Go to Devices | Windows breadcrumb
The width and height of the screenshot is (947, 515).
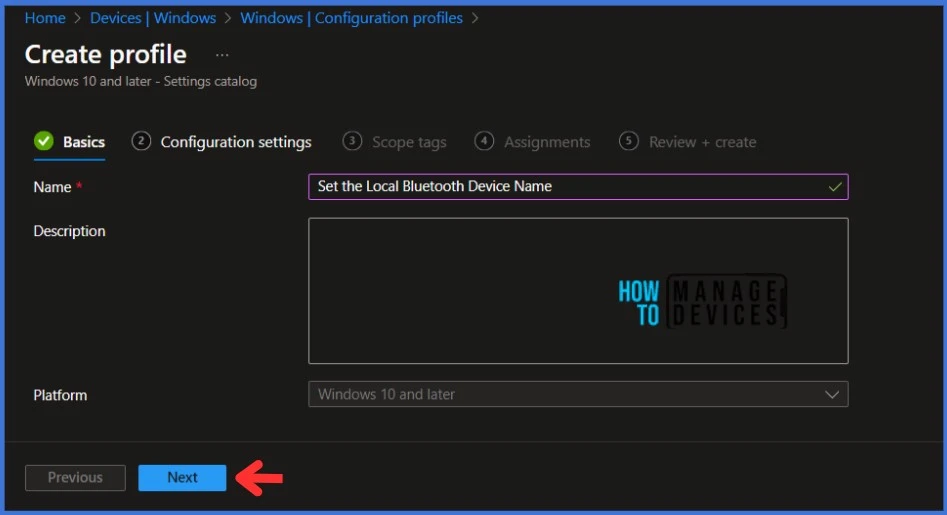pos(153,18)
